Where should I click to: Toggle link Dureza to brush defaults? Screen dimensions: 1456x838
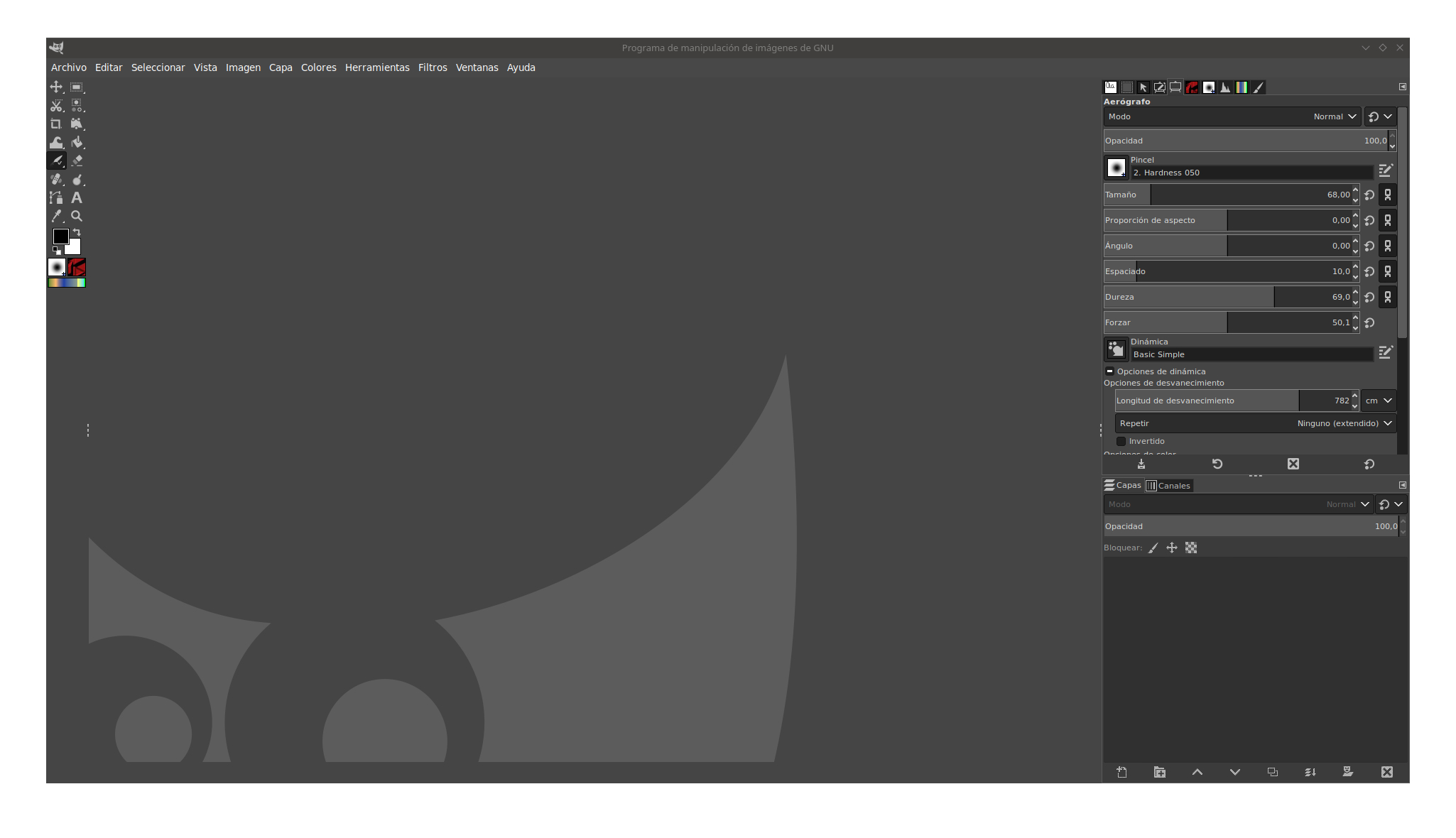pyautogui.click(x=1388, y=297)
